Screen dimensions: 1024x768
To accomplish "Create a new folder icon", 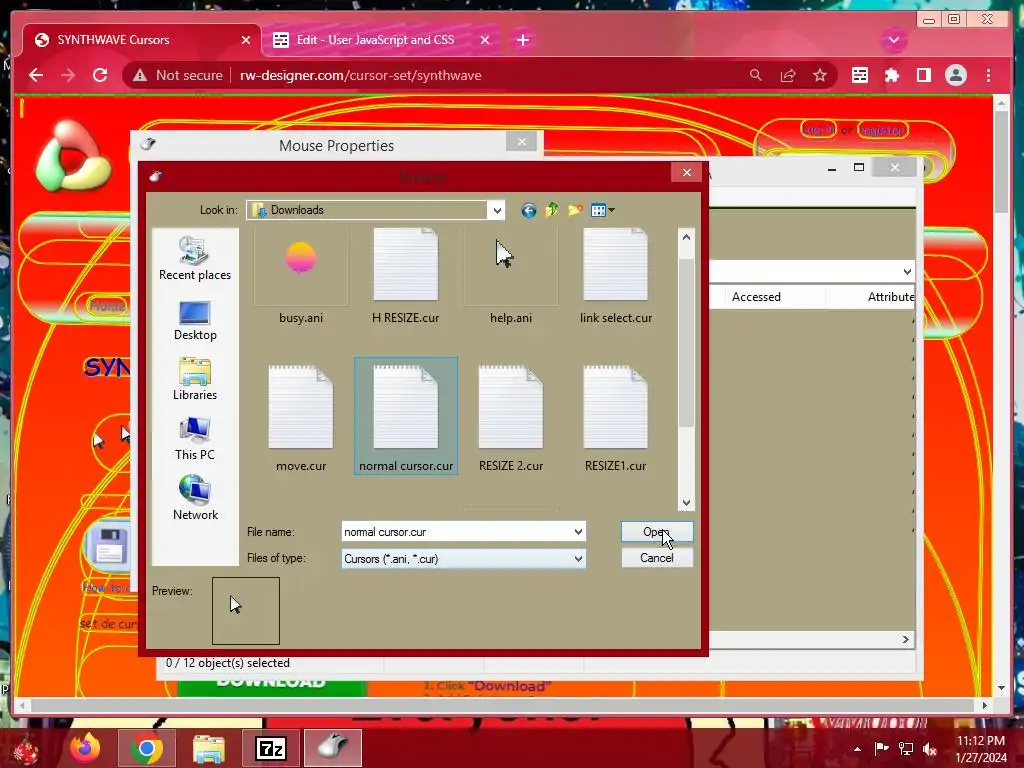I will click(575, 210).
